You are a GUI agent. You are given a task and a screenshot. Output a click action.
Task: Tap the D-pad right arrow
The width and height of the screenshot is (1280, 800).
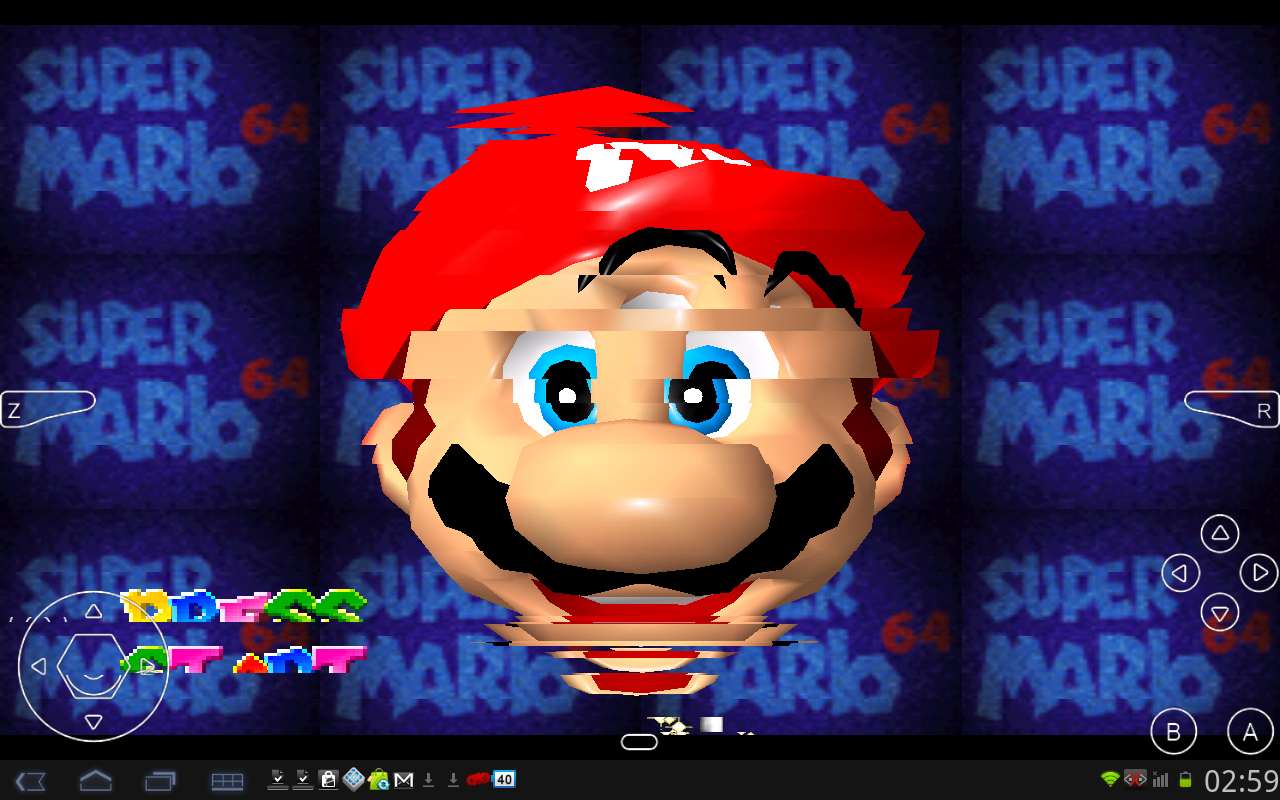pos(148,666)
